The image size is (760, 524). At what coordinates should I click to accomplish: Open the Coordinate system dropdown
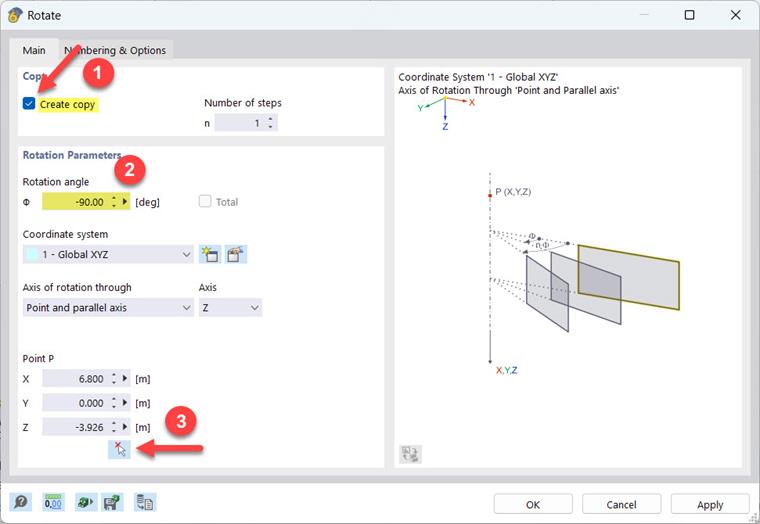coord(108,254)
